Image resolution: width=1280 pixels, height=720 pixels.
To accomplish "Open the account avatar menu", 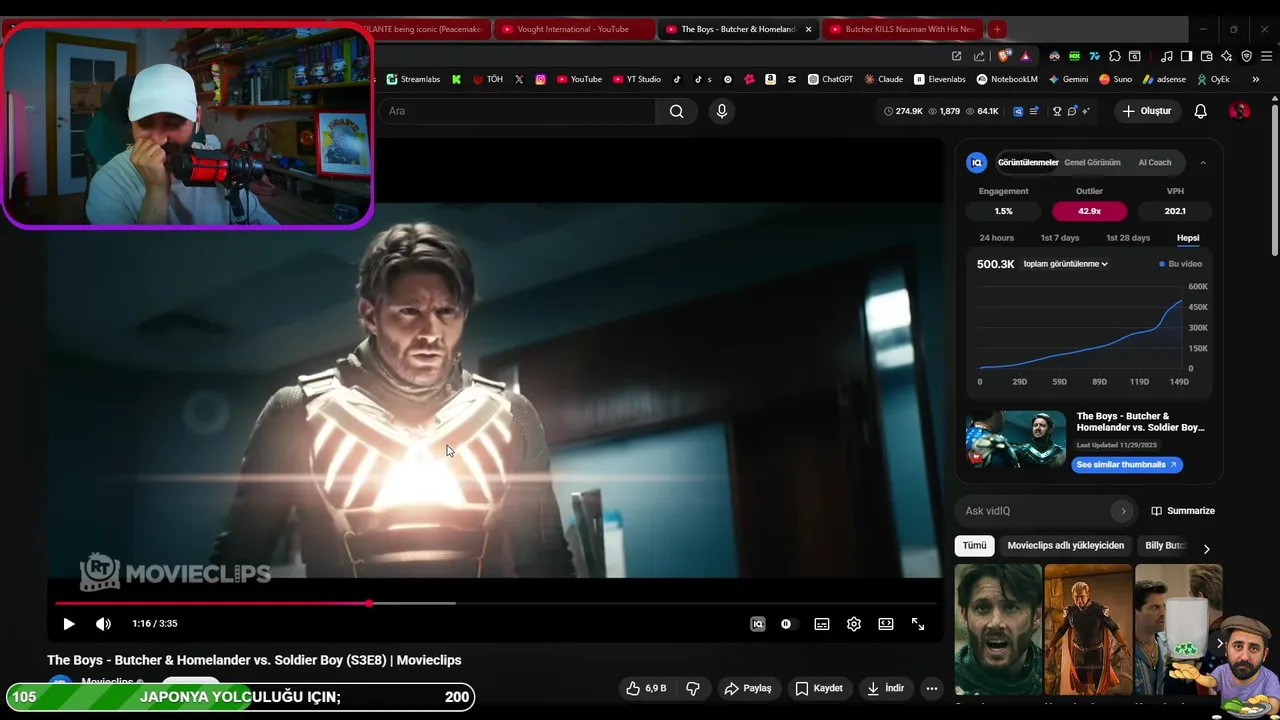I will tap(1239, 111).
